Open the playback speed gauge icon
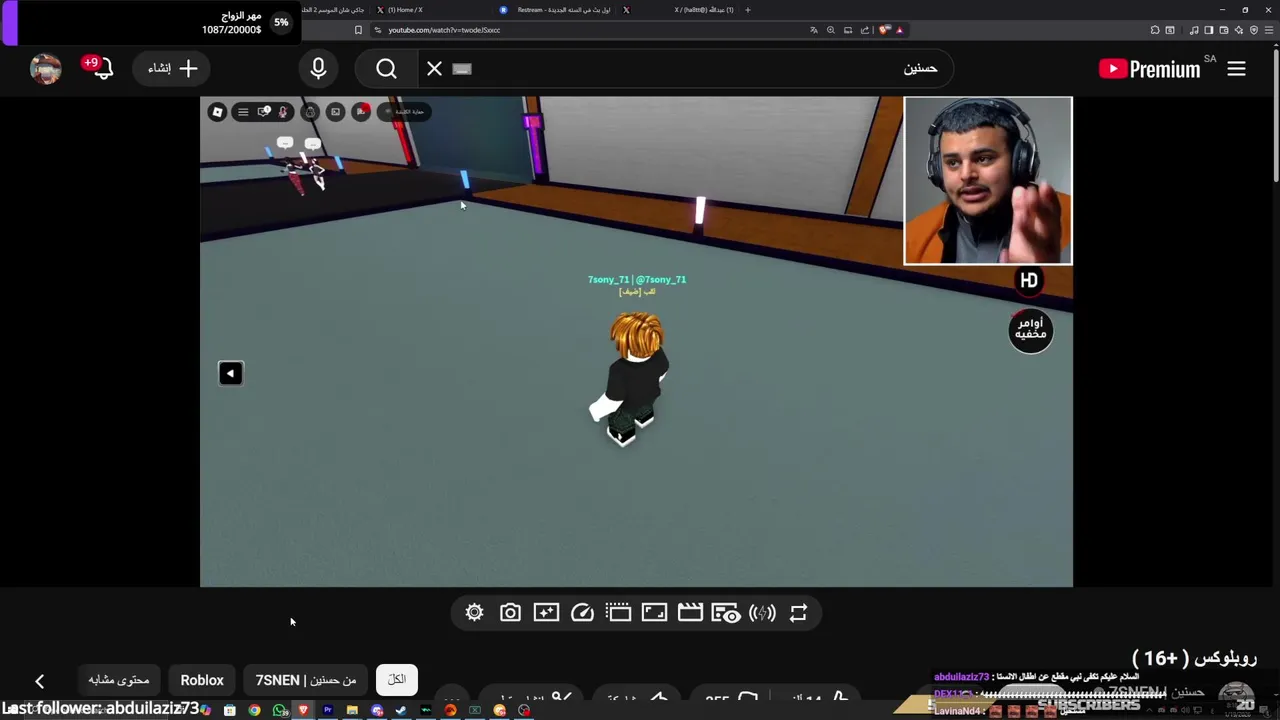This screenshot has height=720, width=1280. pos(582,613)
